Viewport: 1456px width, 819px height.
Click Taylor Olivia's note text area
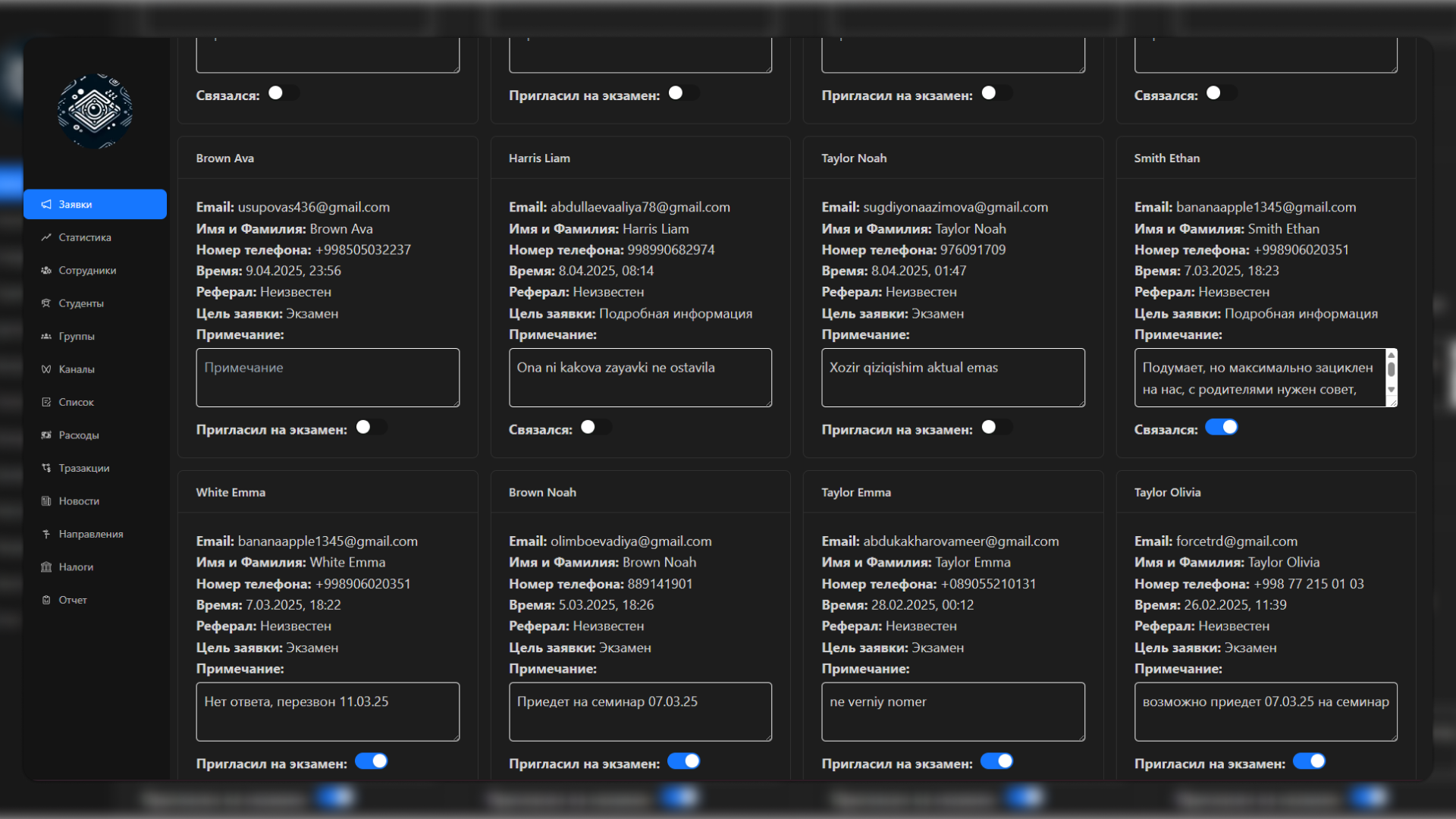pos(1266,712)
